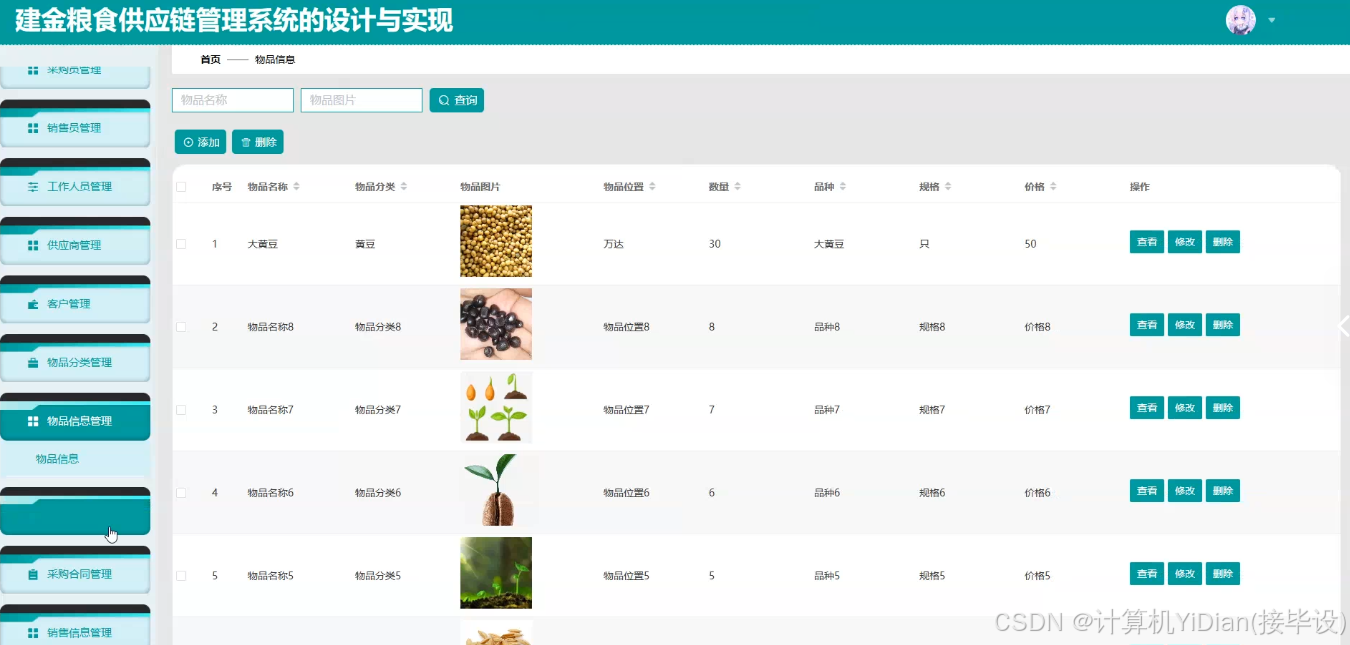
Task: Focus the 物品名称 search field
Action: pyautogui.click(x=233, y=100)
